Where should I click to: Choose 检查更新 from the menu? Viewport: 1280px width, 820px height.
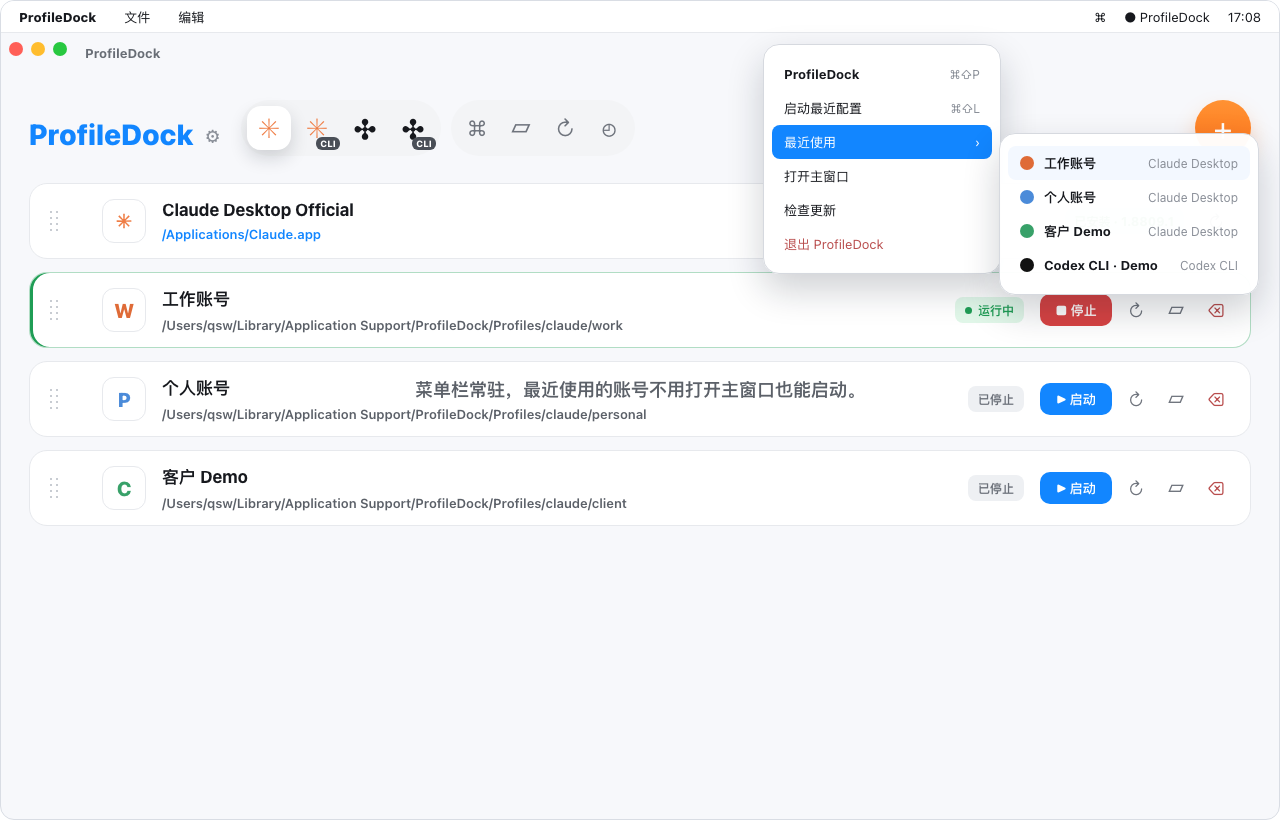click(x=882, y=210)
